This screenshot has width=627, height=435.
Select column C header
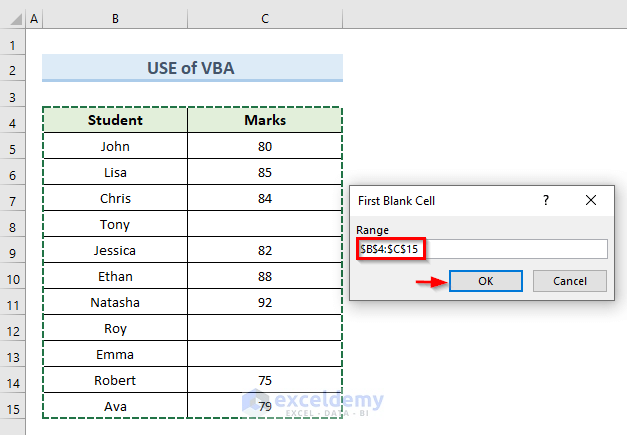pos(265,19)
